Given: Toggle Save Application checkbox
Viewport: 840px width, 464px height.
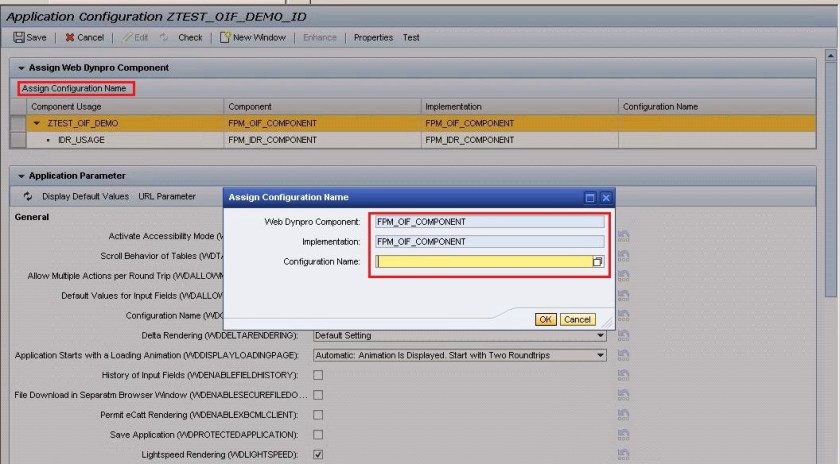Looking at the screenshot, I should (x=318, y=435).
